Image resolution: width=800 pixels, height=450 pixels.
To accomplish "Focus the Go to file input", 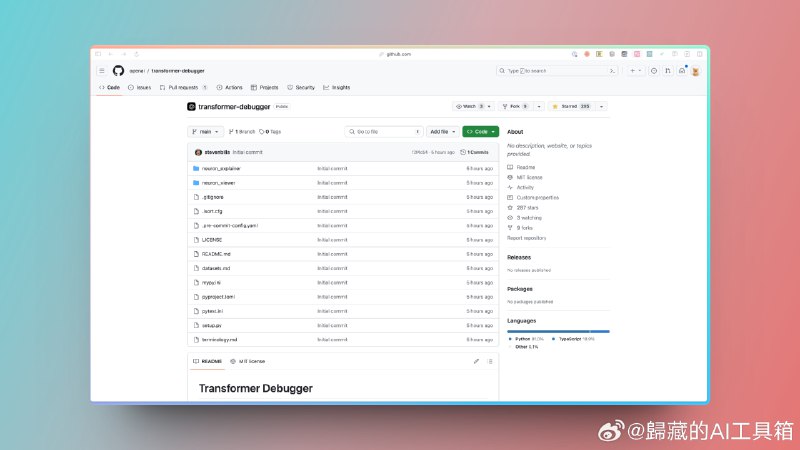I will pos(384,132).
